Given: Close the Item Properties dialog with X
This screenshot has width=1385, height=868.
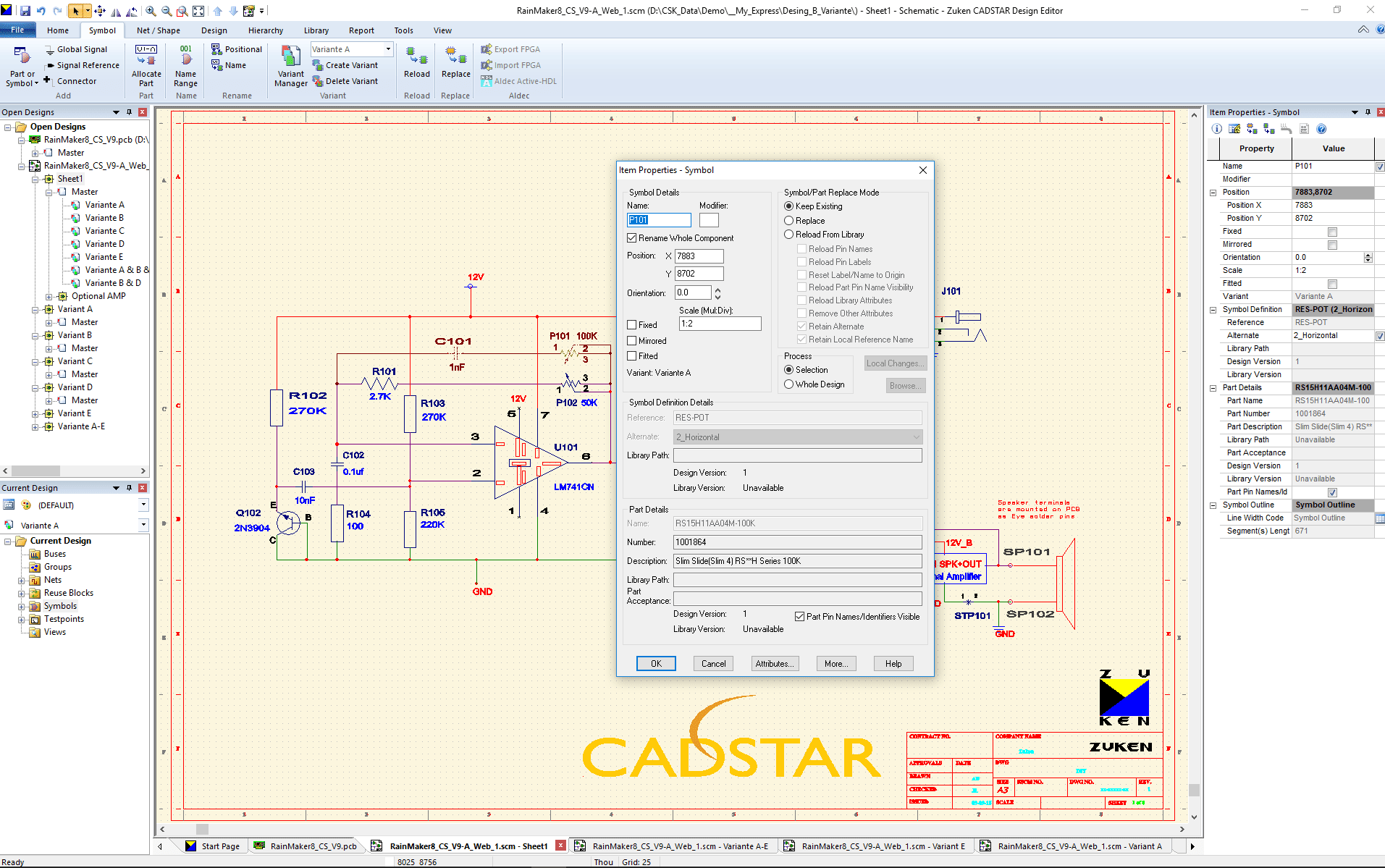Looking at the screenshot, I should pyautogui.click(x=923, y=170).
